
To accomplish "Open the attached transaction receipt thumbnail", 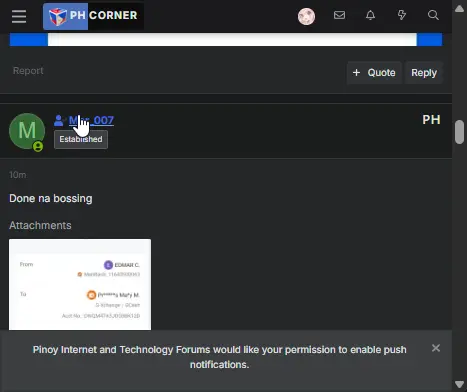I will (80, 284).
